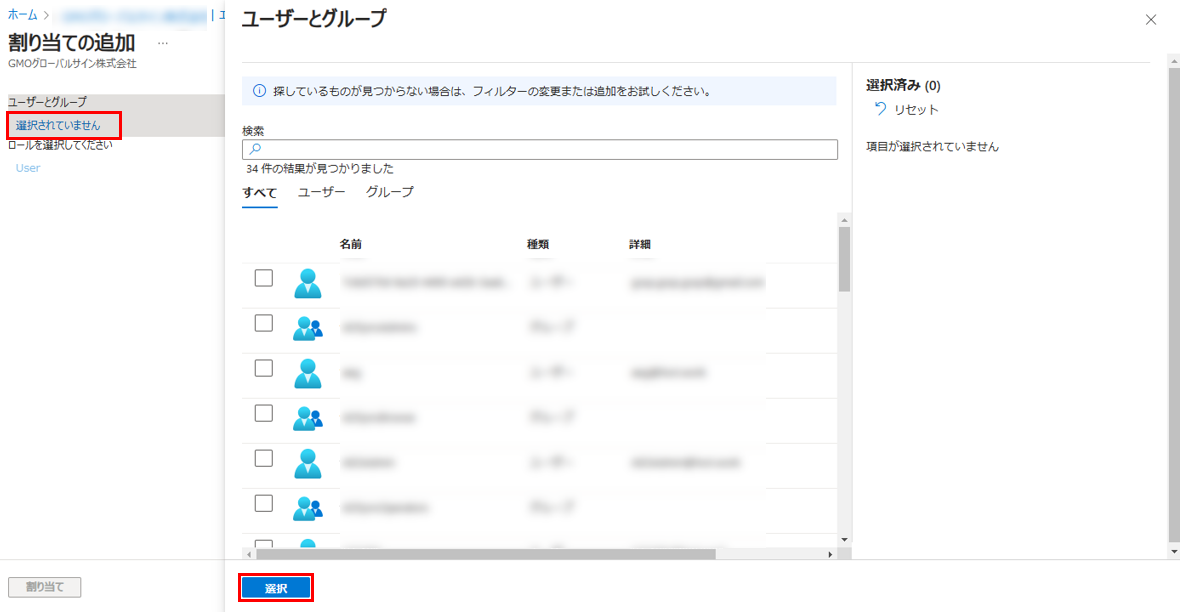Click the info icon in the filter notice
Viewport: 1184px width, 614px height.
pyautogui.click(x=259, y=91)
